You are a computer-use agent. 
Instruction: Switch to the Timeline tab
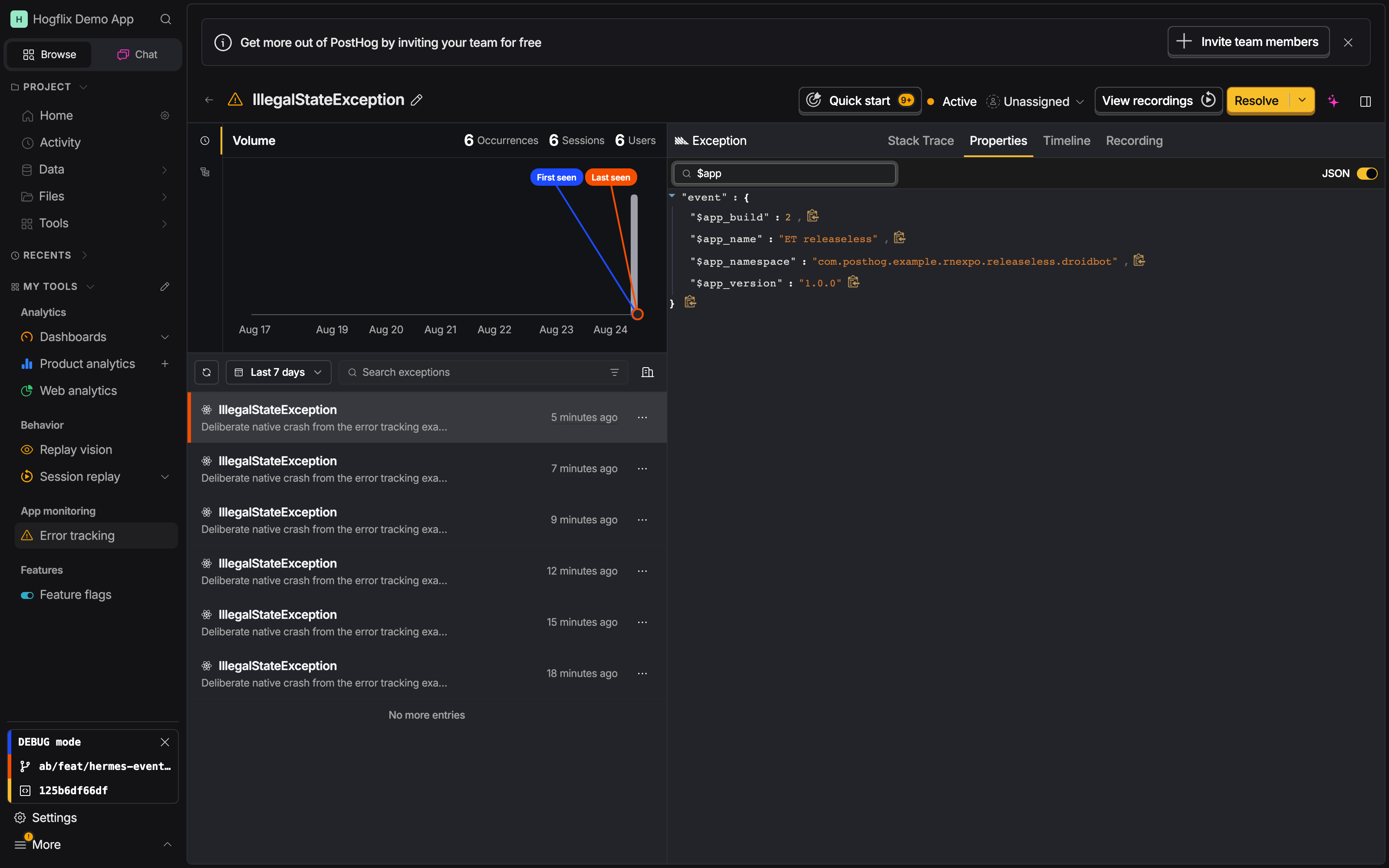(x=1066, y=141)
